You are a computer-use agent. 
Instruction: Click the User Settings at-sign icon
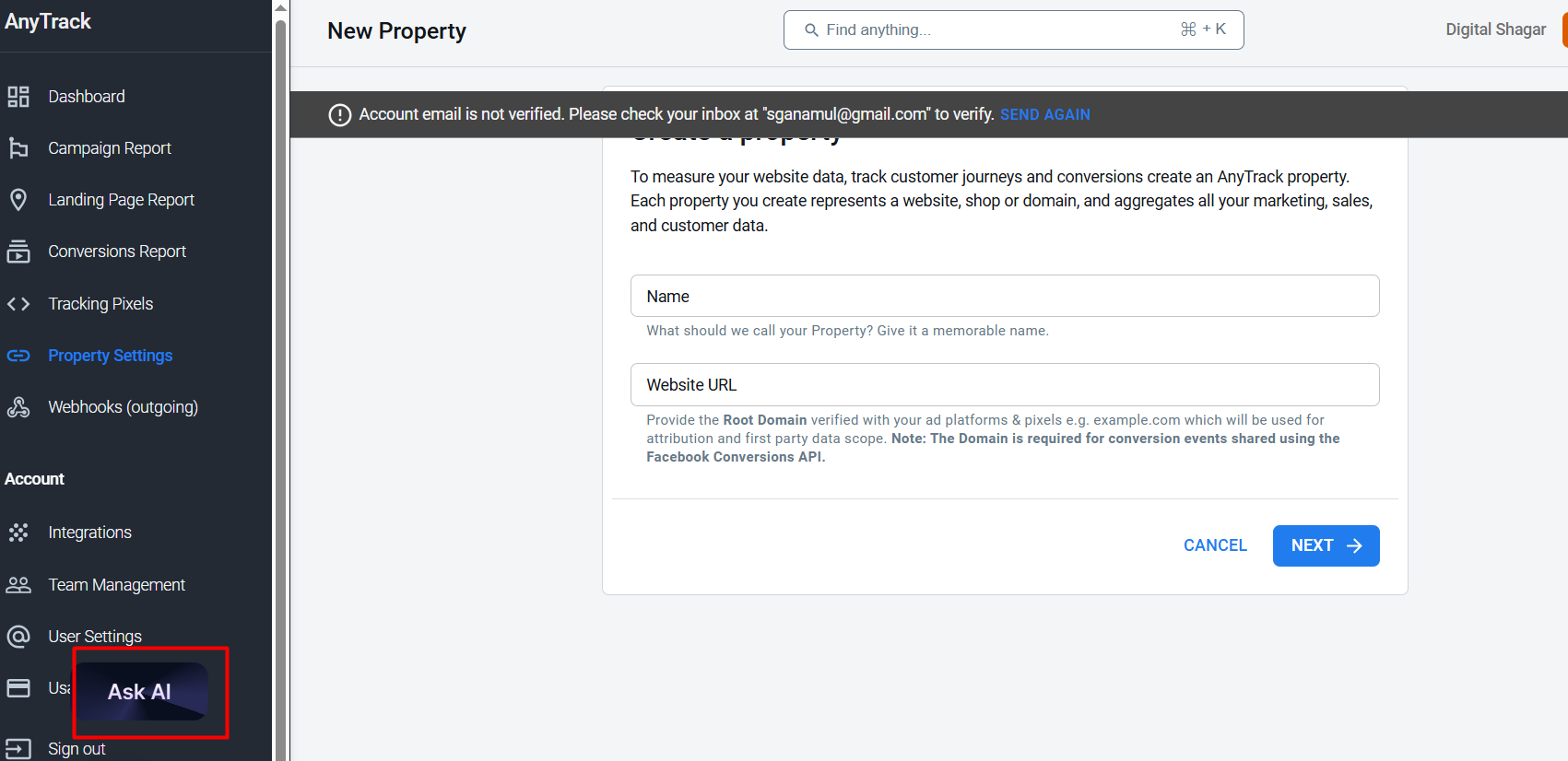[18, 637]
